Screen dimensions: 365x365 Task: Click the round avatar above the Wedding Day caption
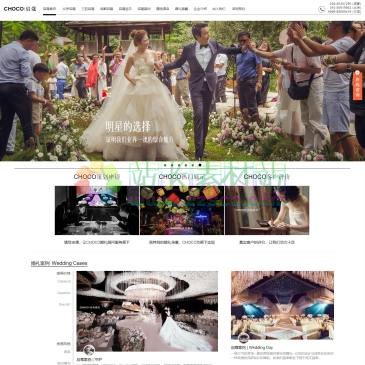pyautogui.click(x=244, y=338)
